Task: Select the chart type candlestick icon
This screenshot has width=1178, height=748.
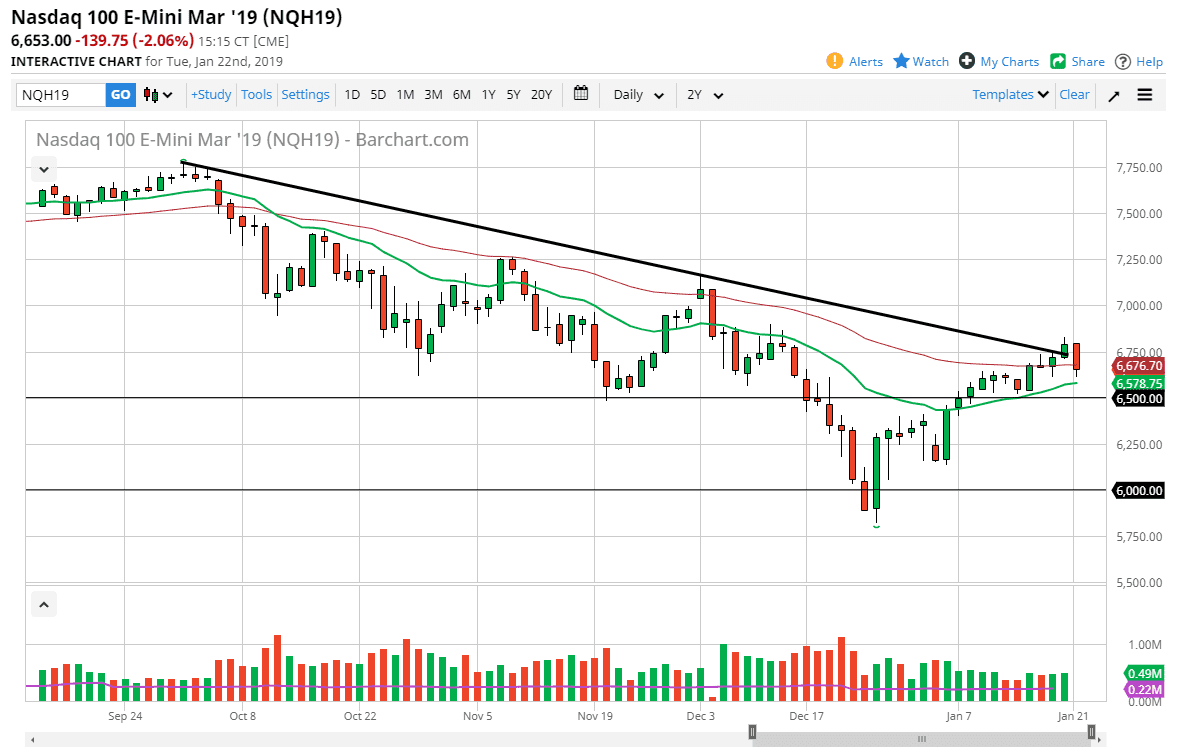Action: (x=152, y=94)
